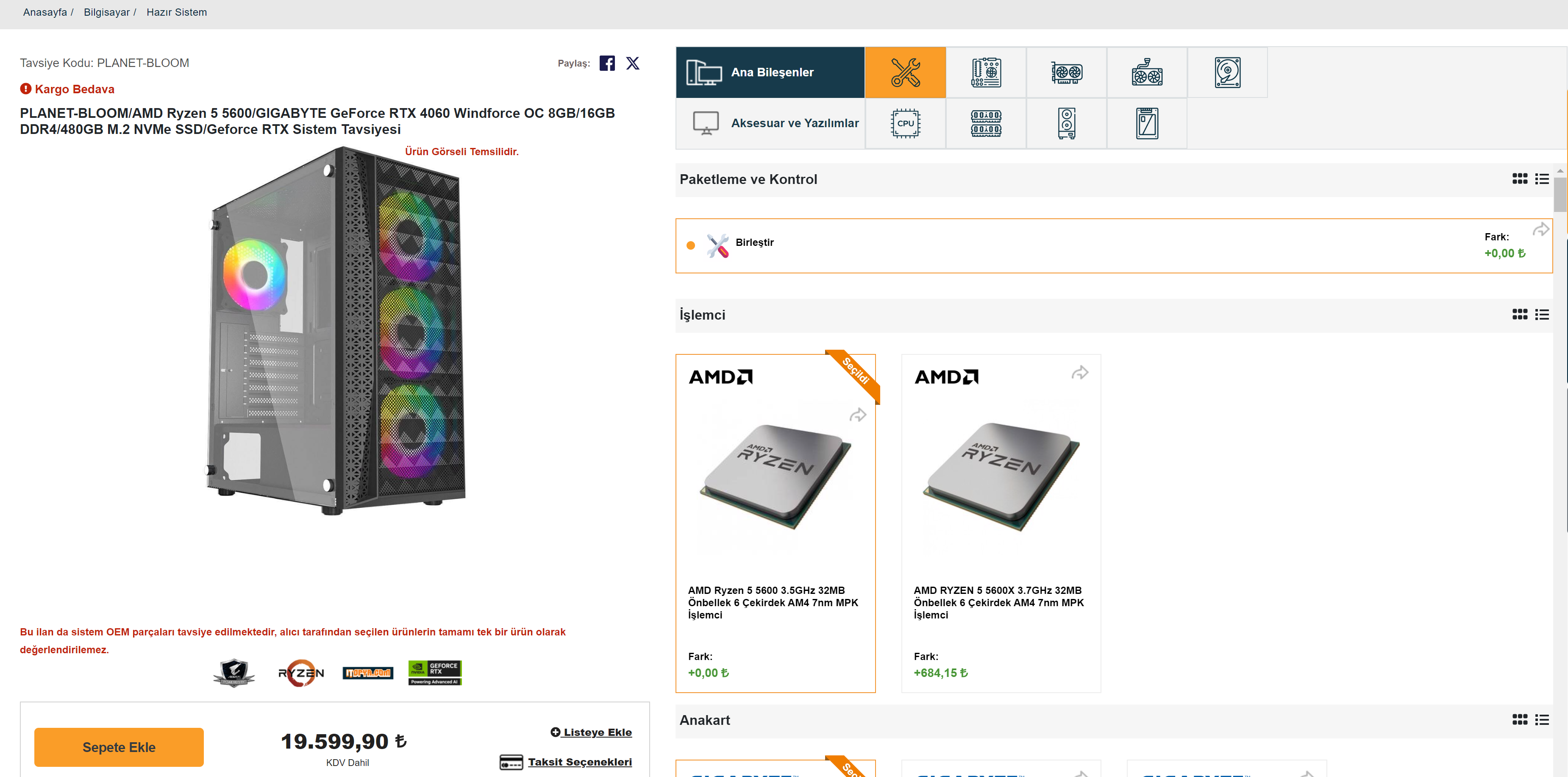Choose the AMD Ryzen 5 5600X processor card
Screen dimensions: 1568x777
[x=1000, y=524]
